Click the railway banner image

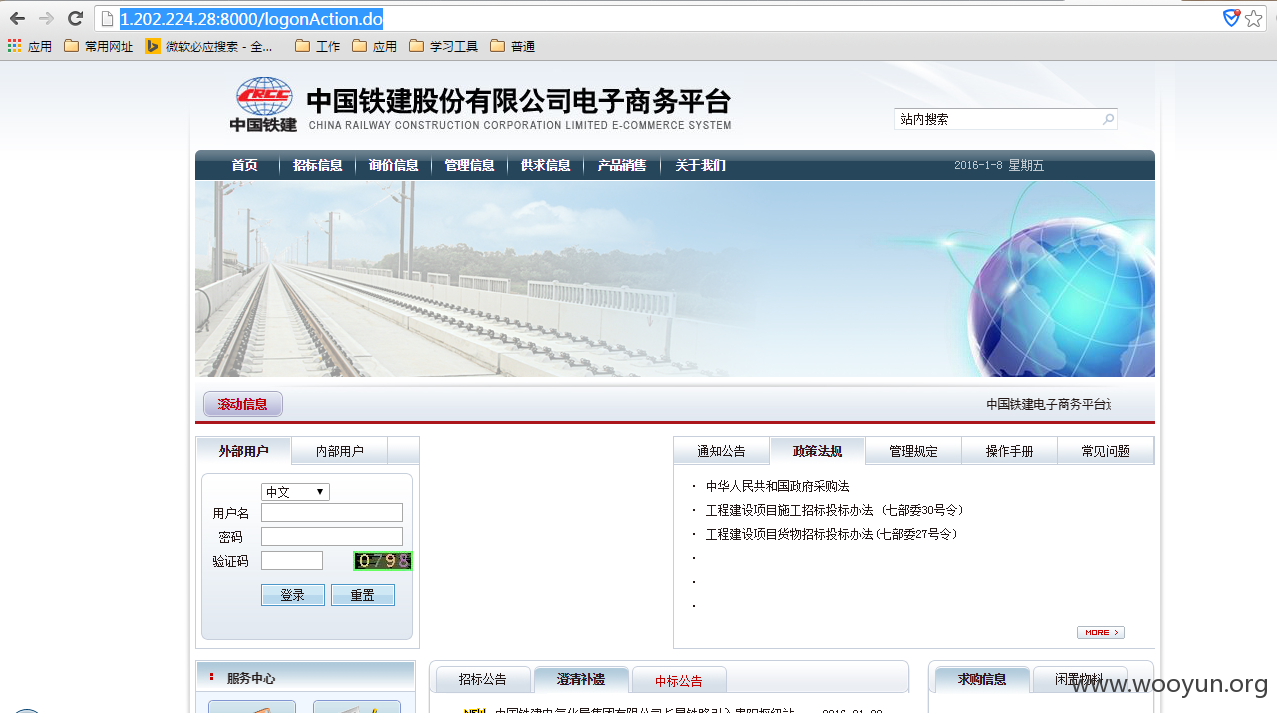pyautogui.click(x=675, y=278)
